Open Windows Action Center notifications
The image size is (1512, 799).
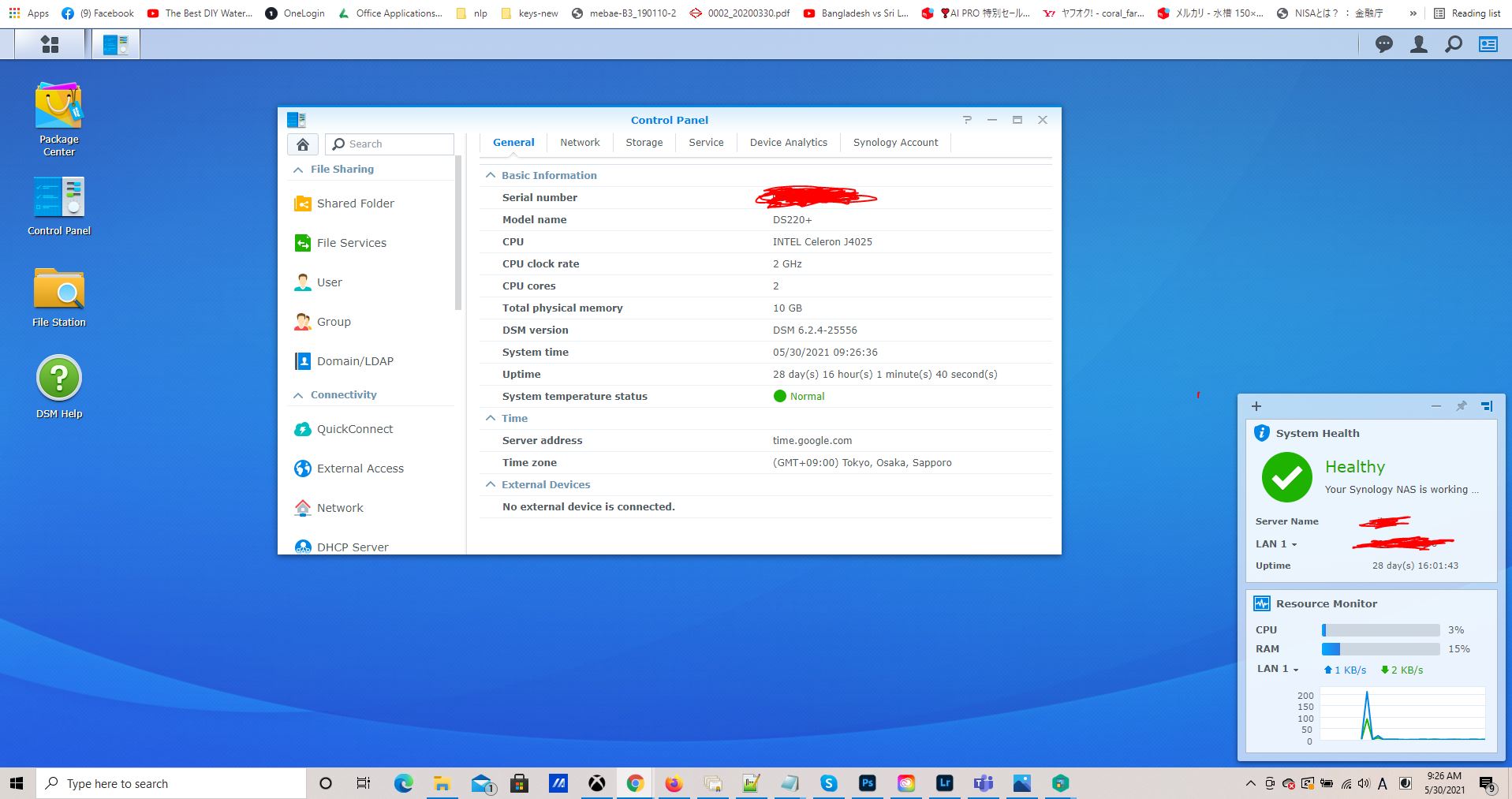[x=1487, y=784]
